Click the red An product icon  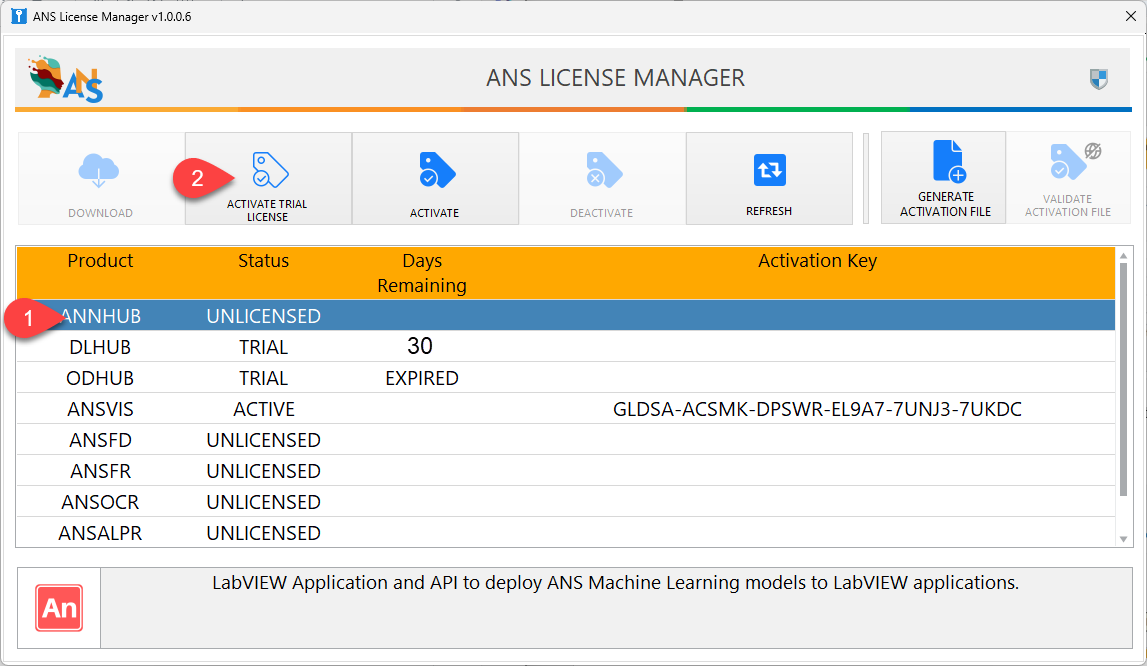pyautogui.click(x=59, y=608)
